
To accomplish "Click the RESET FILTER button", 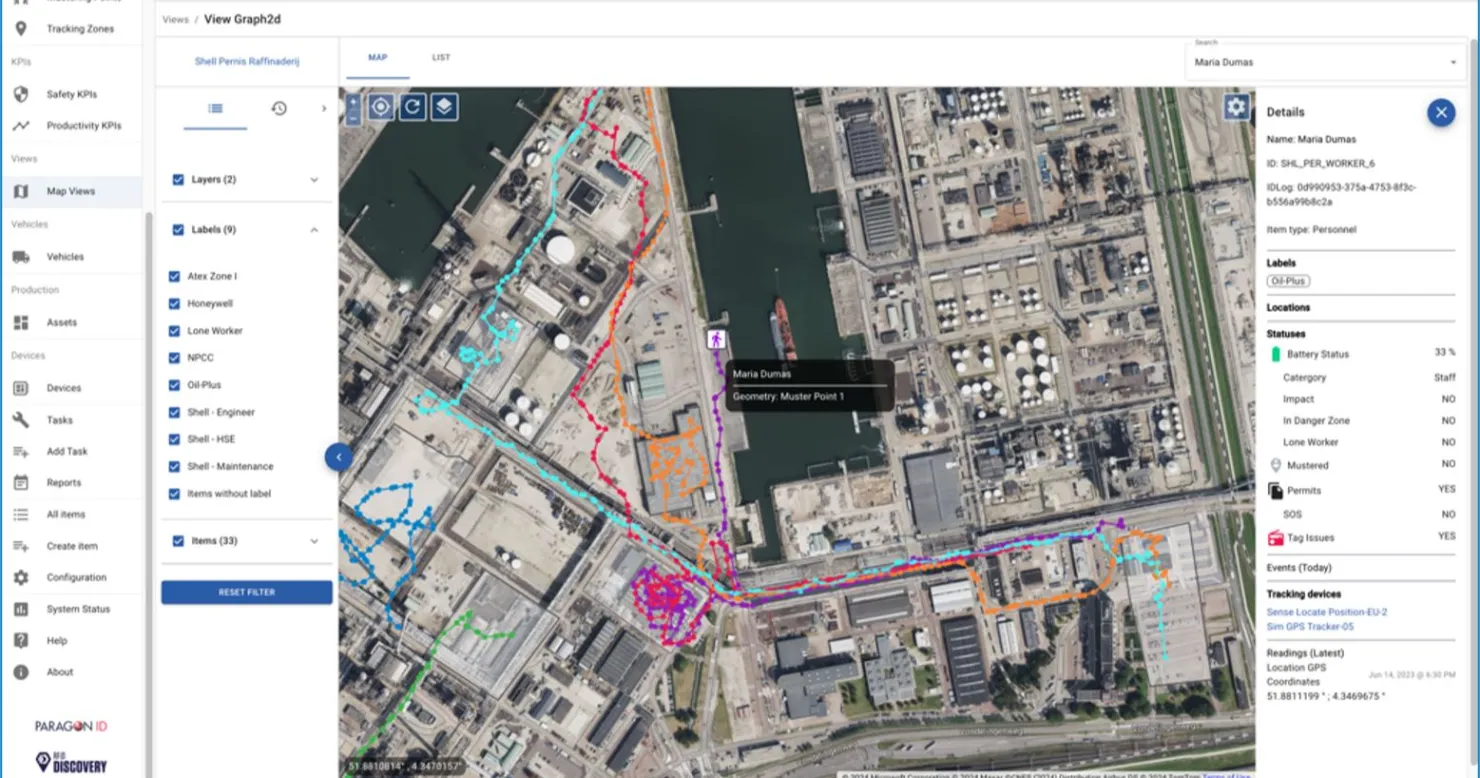I will 247,592.
